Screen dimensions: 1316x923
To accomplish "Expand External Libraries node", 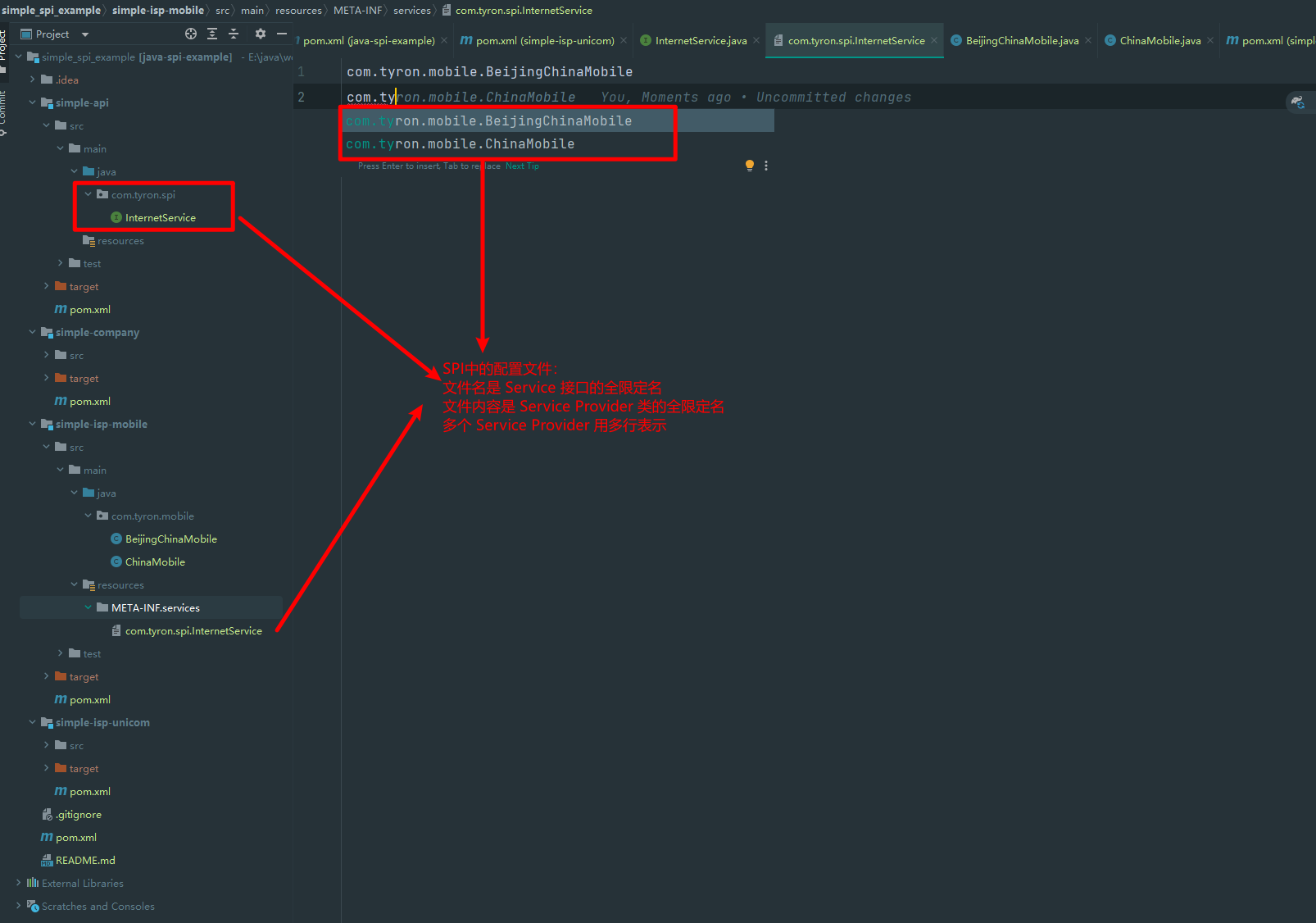I will click(18, 883).
